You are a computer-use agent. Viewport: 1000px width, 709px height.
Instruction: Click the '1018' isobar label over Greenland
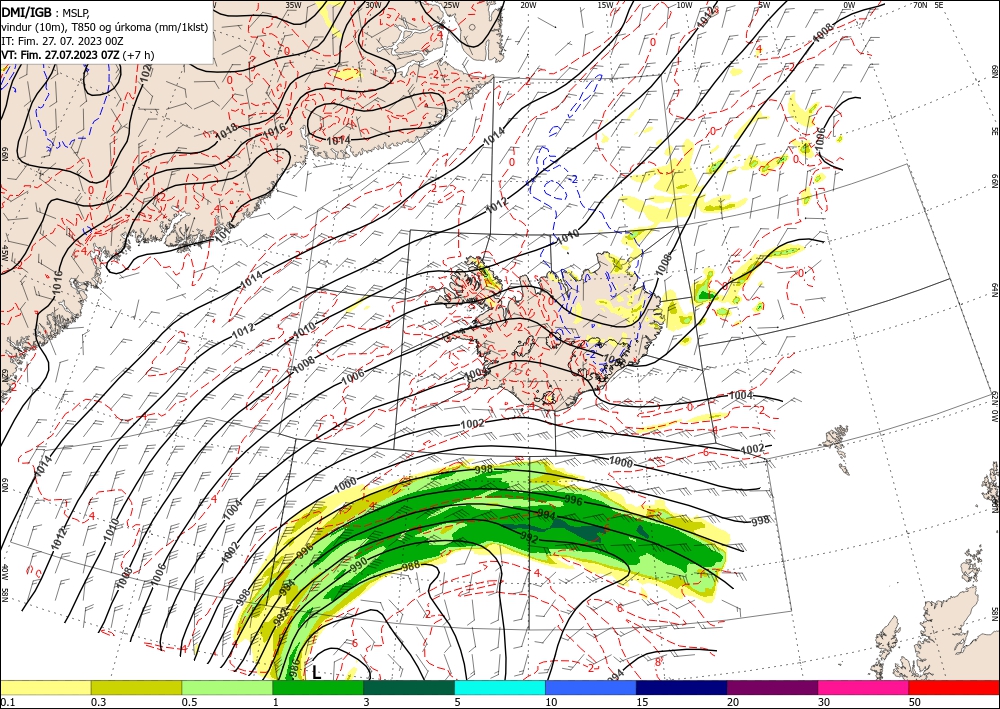226,131
